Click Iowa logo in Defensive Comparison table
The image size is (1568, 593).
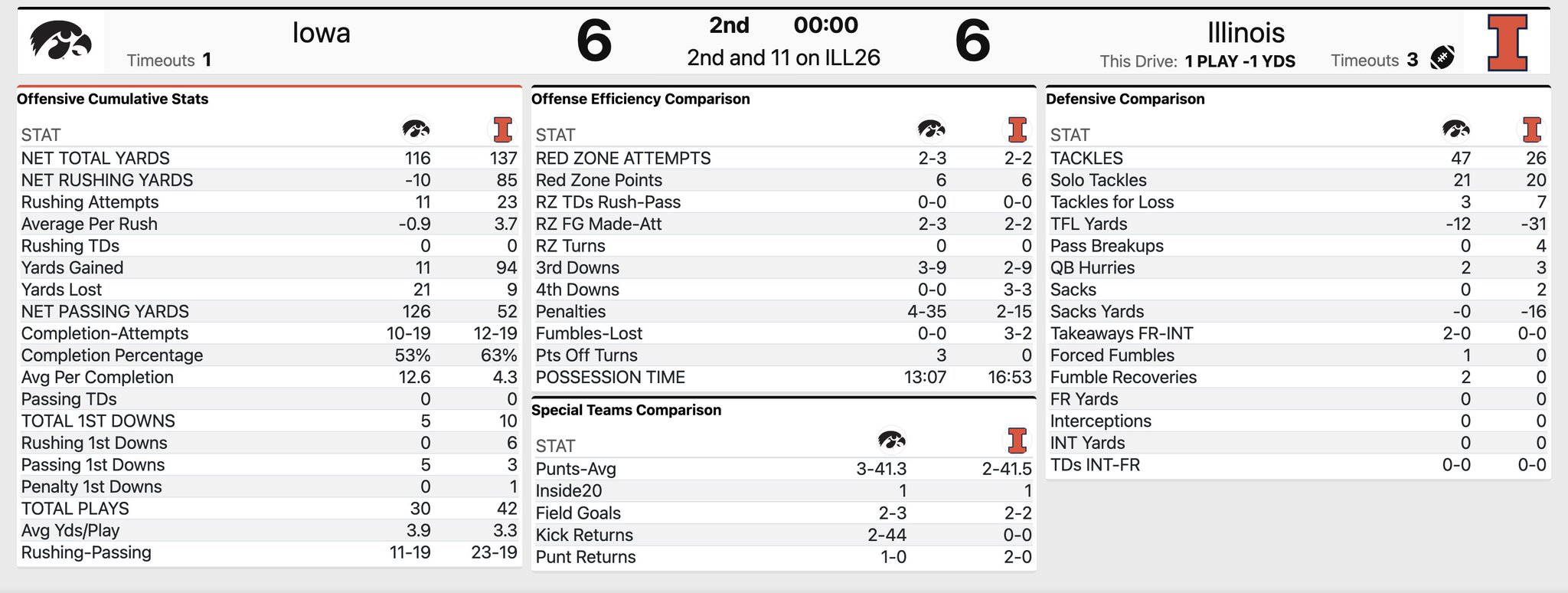coord(1455,129)
